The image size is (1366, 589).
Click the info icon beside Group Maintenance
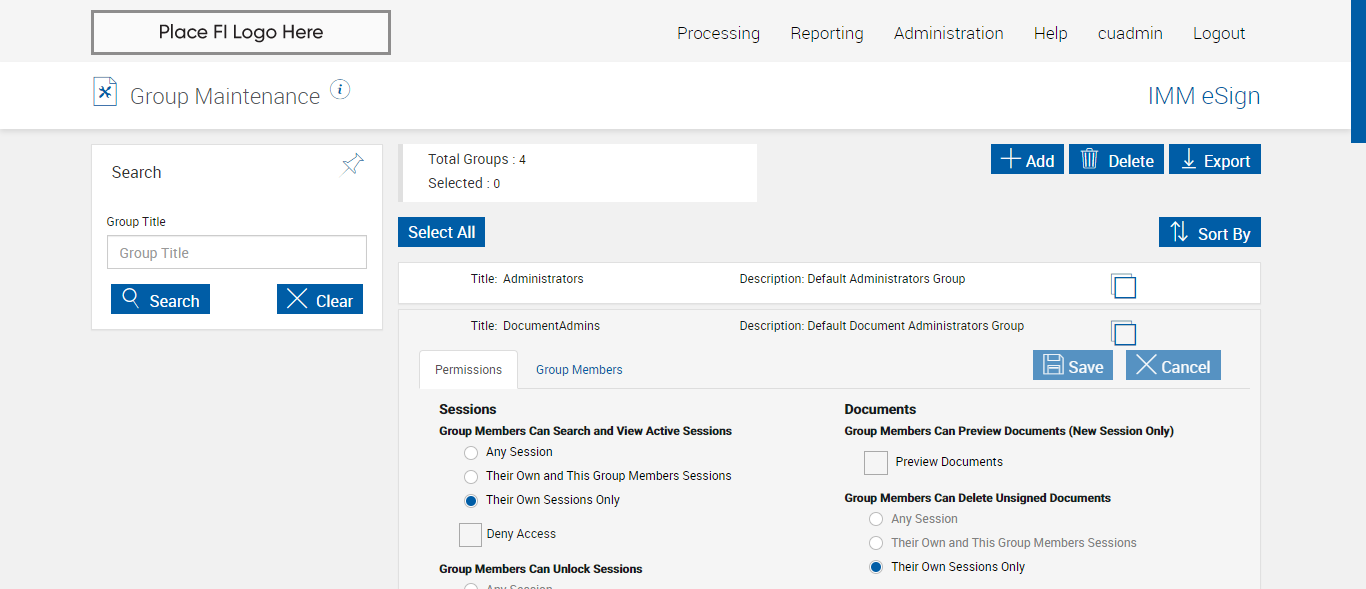(340, 90)
